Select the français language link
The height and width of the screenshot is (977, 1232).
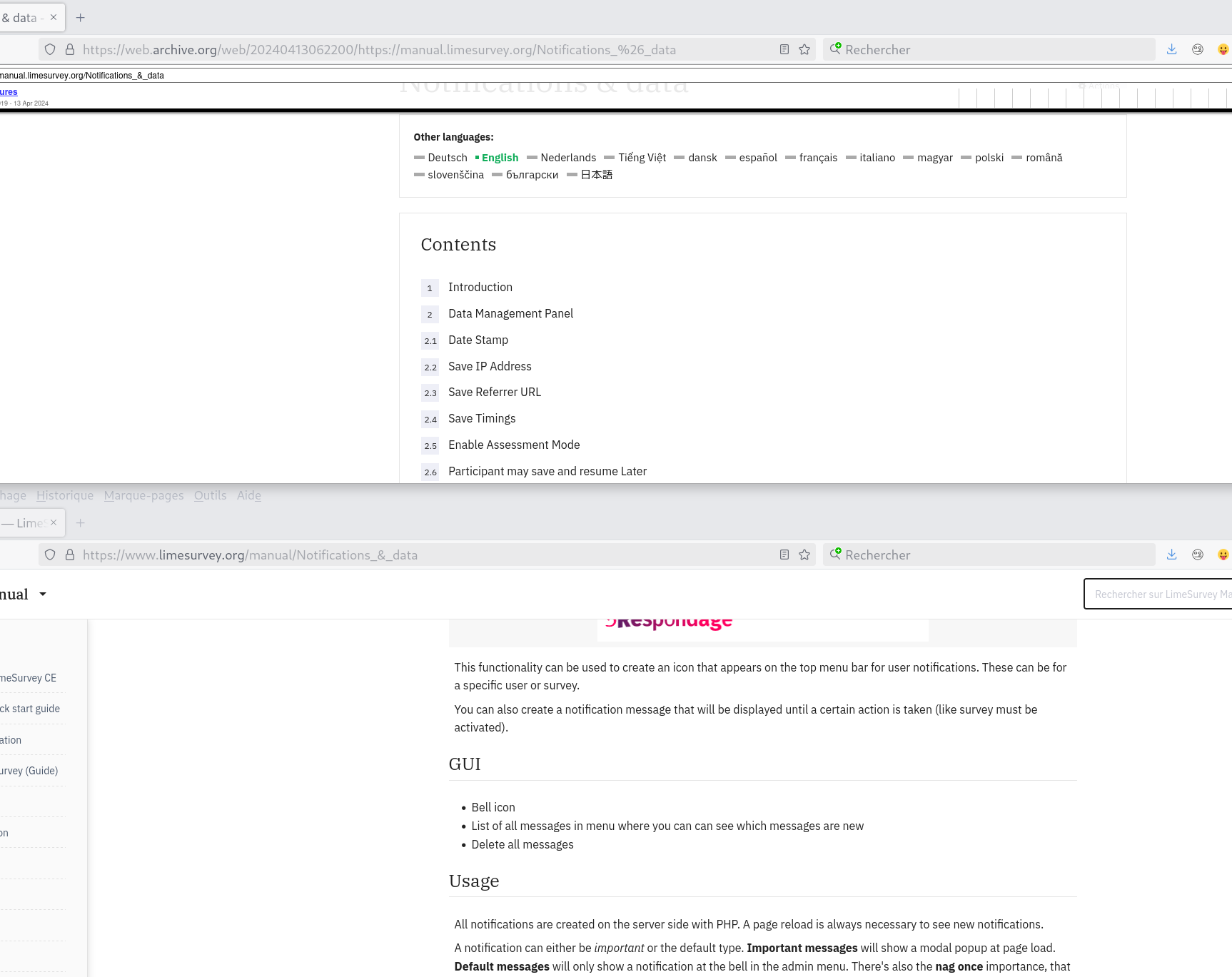coord(818,158)
